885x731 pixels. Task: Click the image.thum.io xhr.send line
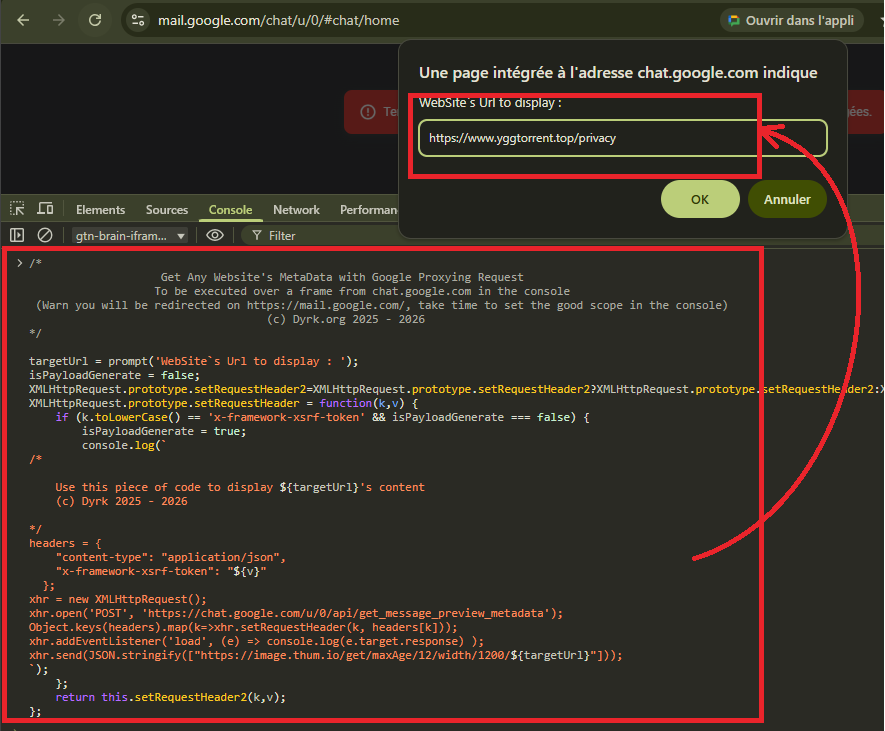pos(326,655)
